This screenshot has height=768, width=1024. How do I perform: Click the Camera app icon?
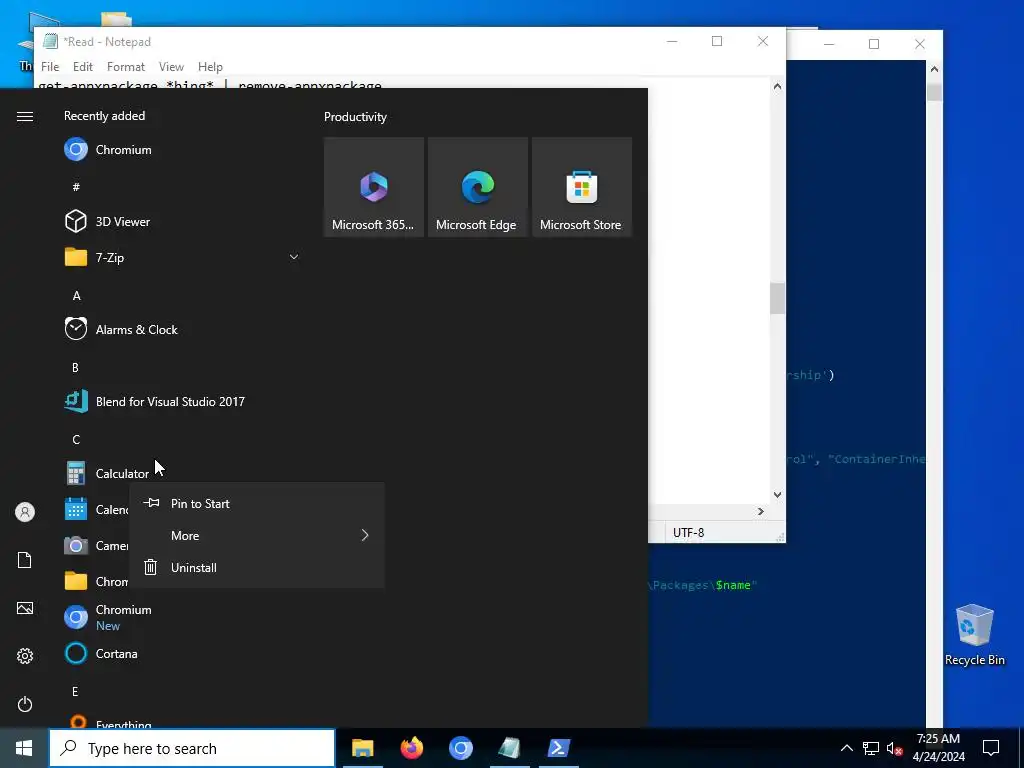point(76,545)
